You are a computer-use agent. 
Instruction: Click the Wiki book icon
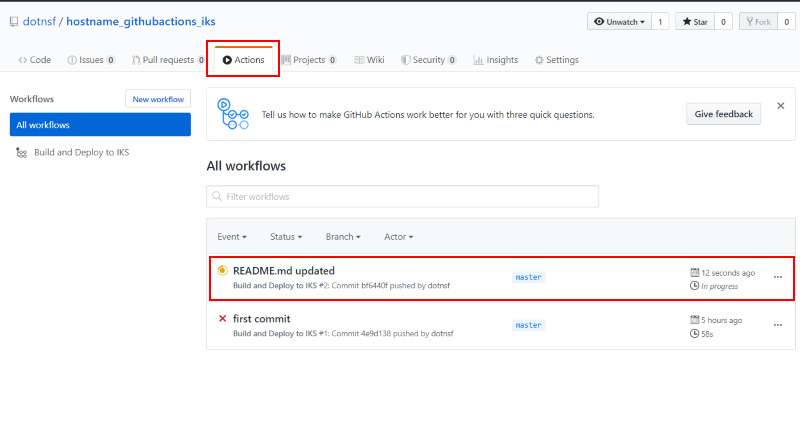click(x=359, y=60)
